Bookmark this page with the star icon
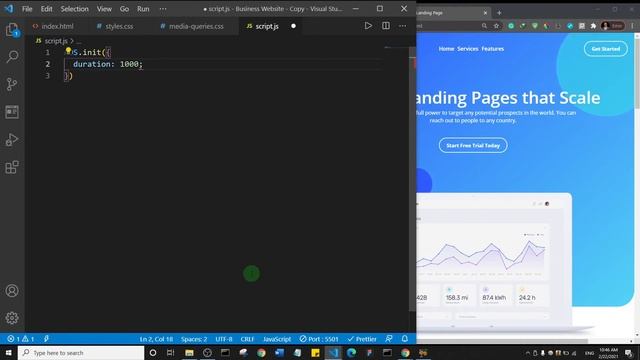640x360 pixels. coord(496,26)
